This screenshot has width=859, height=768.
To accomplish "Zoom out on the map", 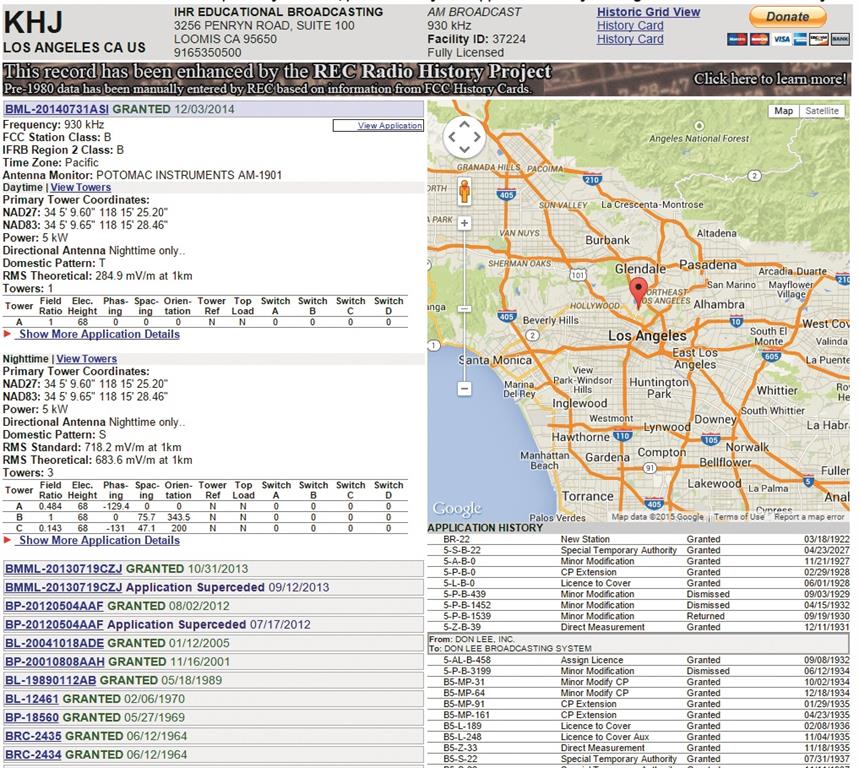I will (x=464, y=387).
